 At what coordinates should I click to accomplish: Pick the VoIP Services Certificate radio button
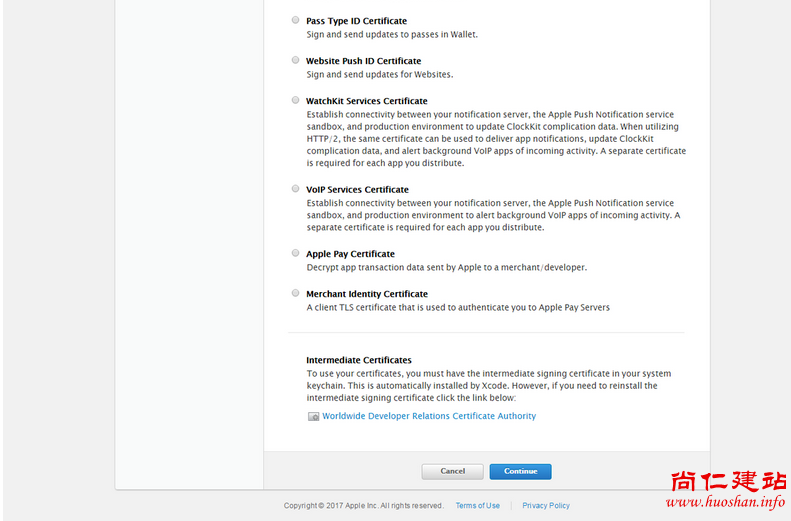[x=295, y=188]
